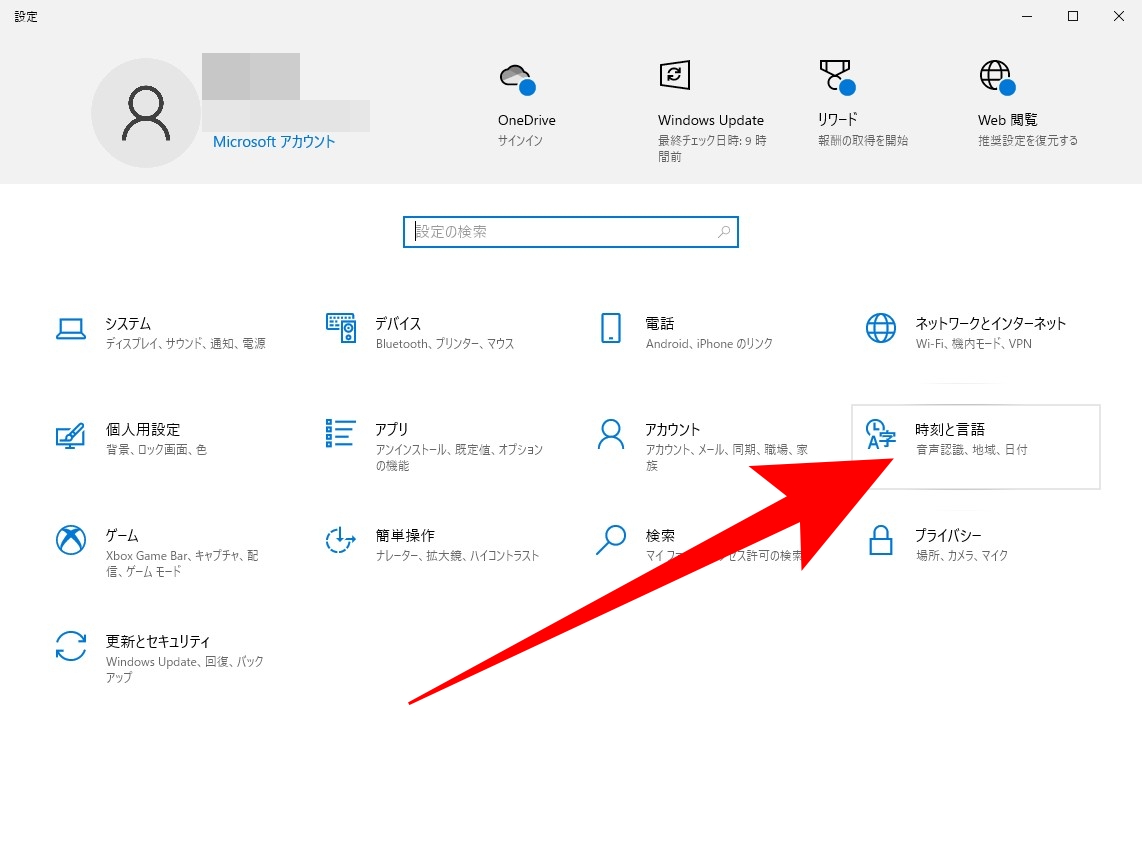Open the ゲーム Xbox icon
The width and height of the screenshot is (1142, 841).
71,540
